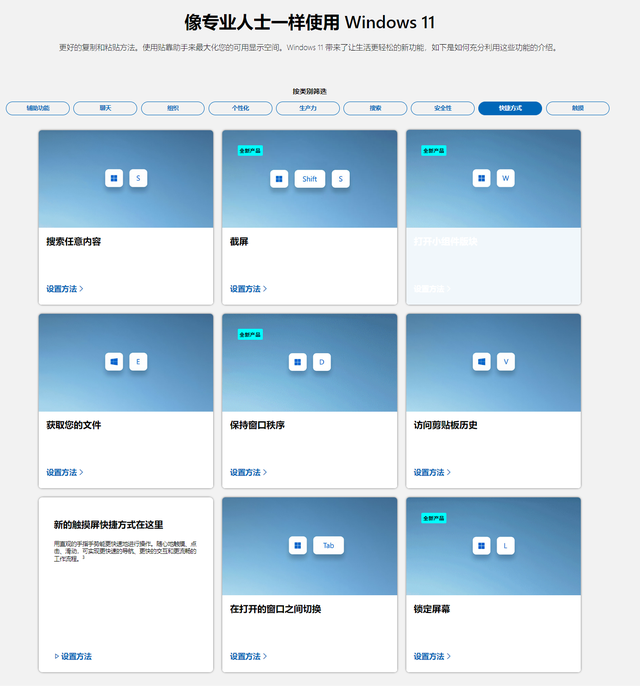Viewport: 640px width, 700px height.
Task: Click the 在打开的窗口之间切换 card title
Action: pyautogui.click(x=275, y=609)
